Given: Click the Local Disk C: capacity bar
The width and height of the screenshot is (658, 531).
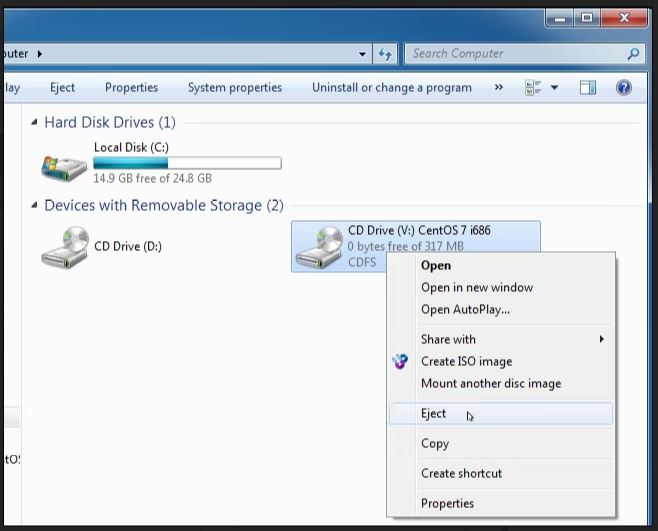Looking at the screenshot, I should (187, 163).
